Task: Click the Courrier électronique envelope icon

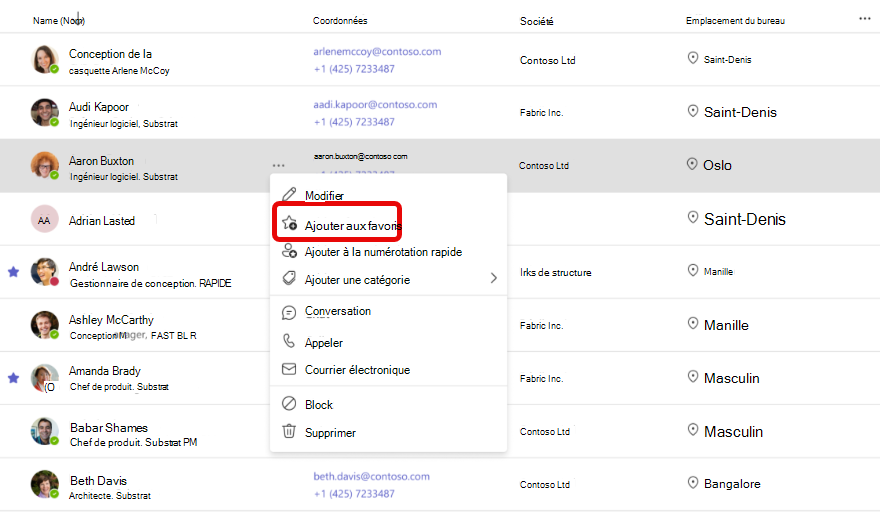Action: 289,369
